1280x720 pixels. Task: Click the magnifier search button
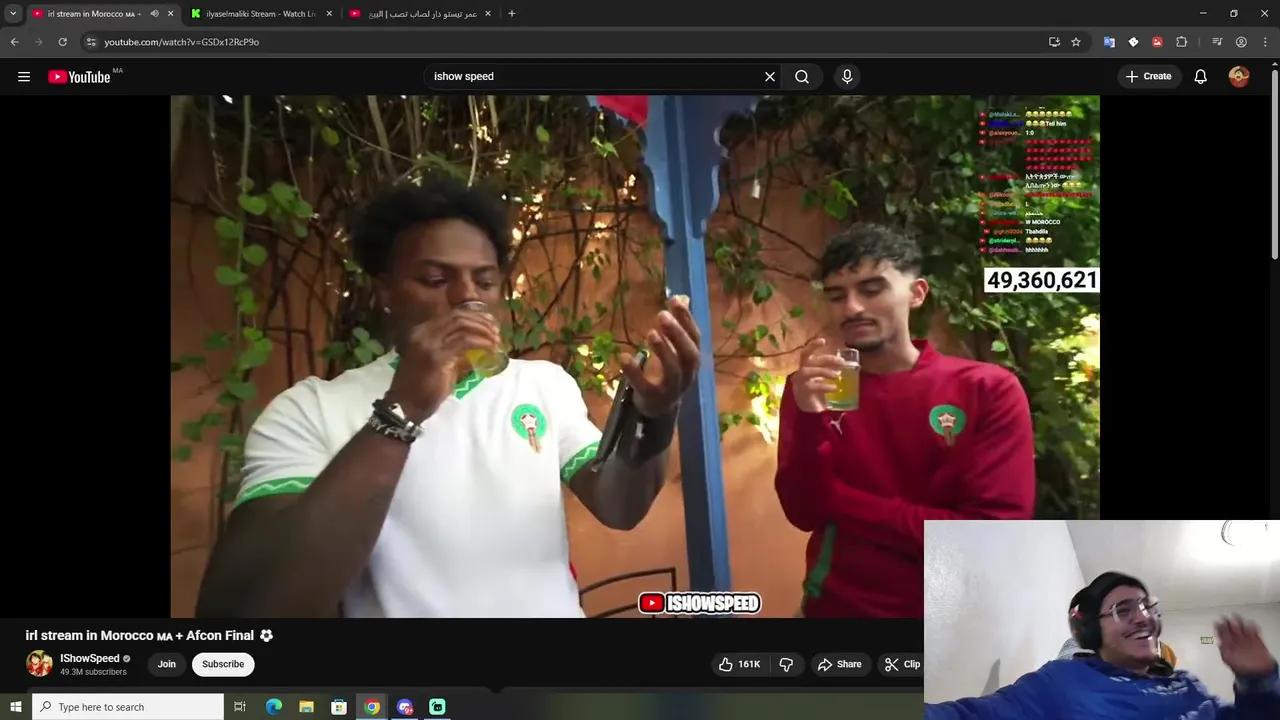click(802, 77)
